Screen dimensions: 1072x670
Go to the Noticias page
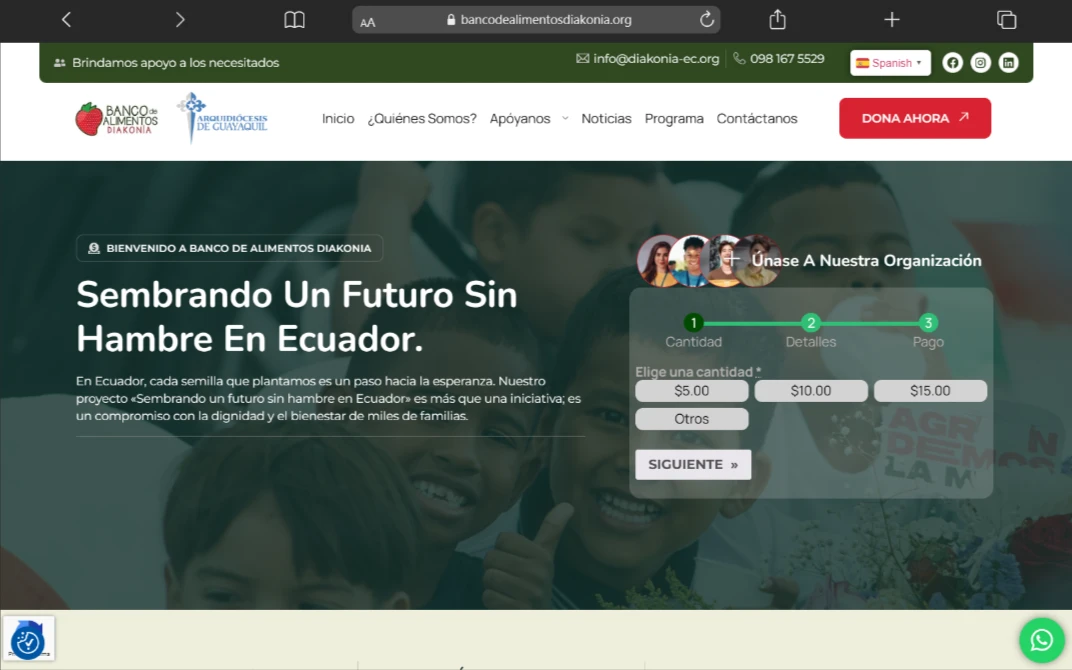click(606, 118)
